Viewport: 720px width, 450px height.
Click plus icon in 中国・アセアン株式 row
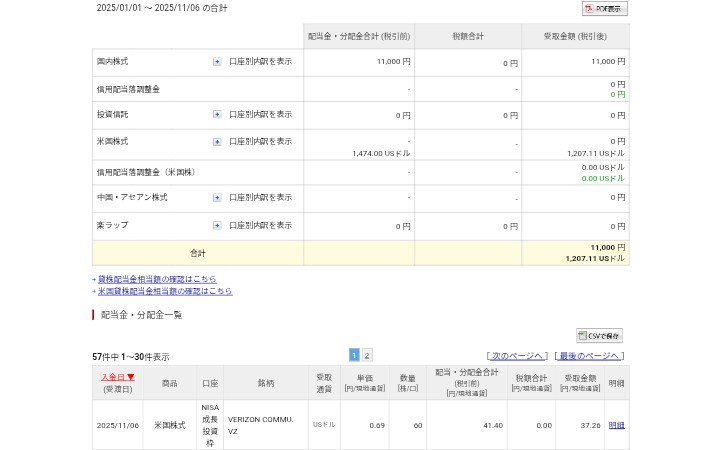[x=217, y=197]
